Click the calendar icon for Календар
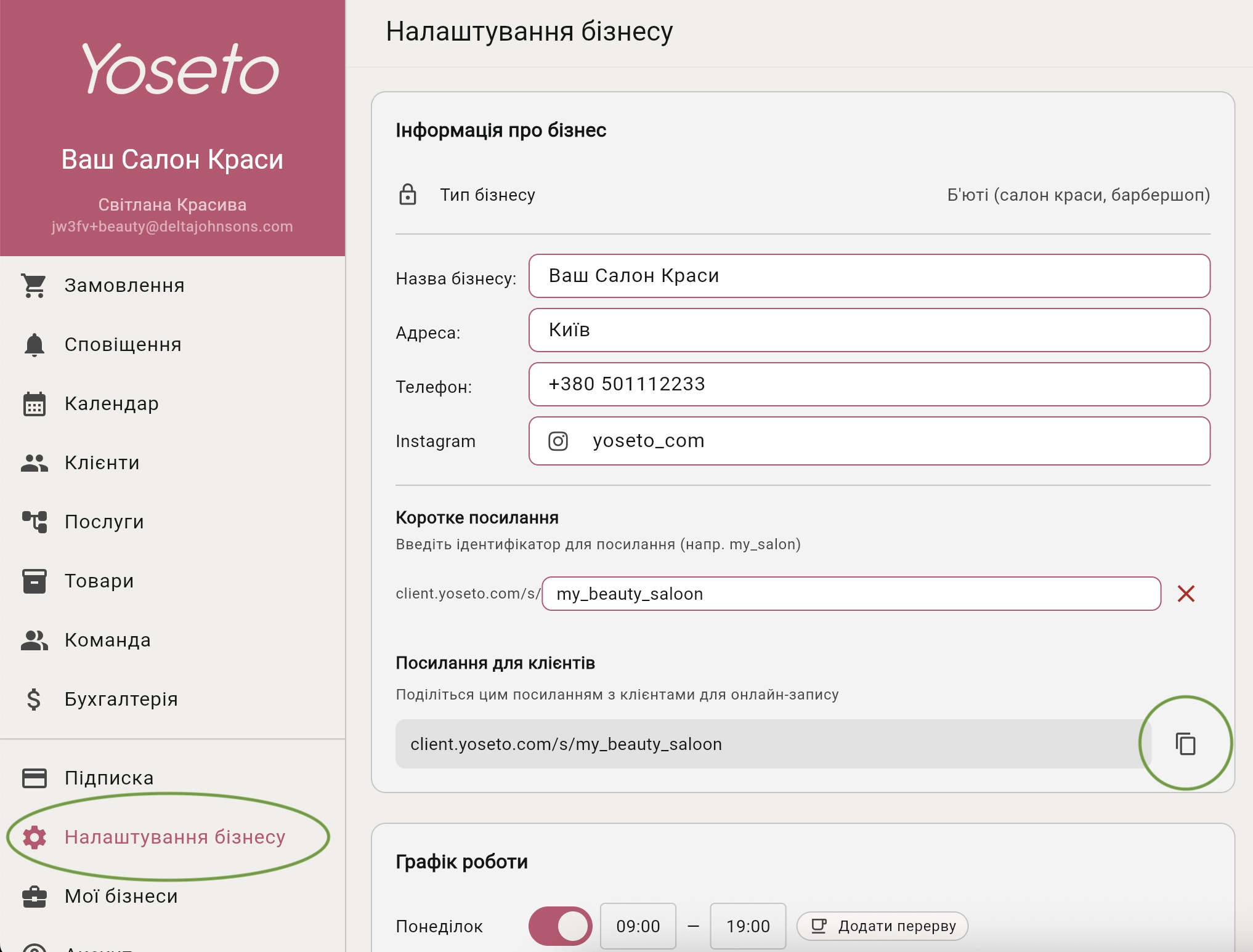Viewport: 1253px width, 952px height. pos(34,404)
